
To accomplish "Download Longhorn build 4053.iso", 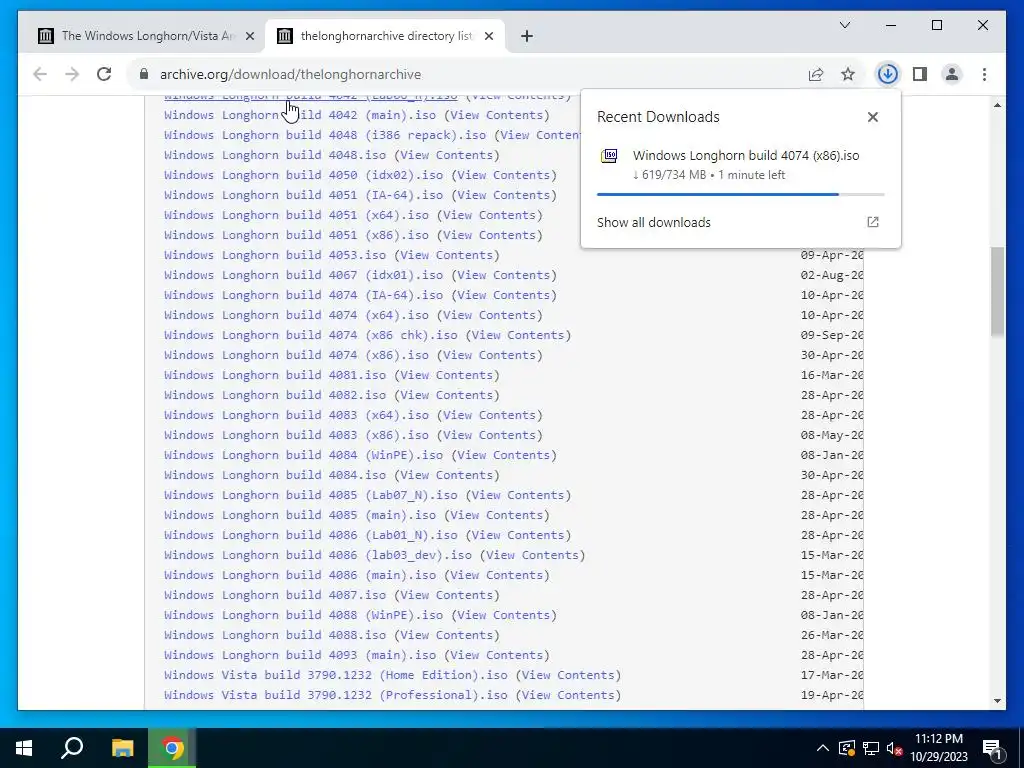I will [x=275, y=255].
